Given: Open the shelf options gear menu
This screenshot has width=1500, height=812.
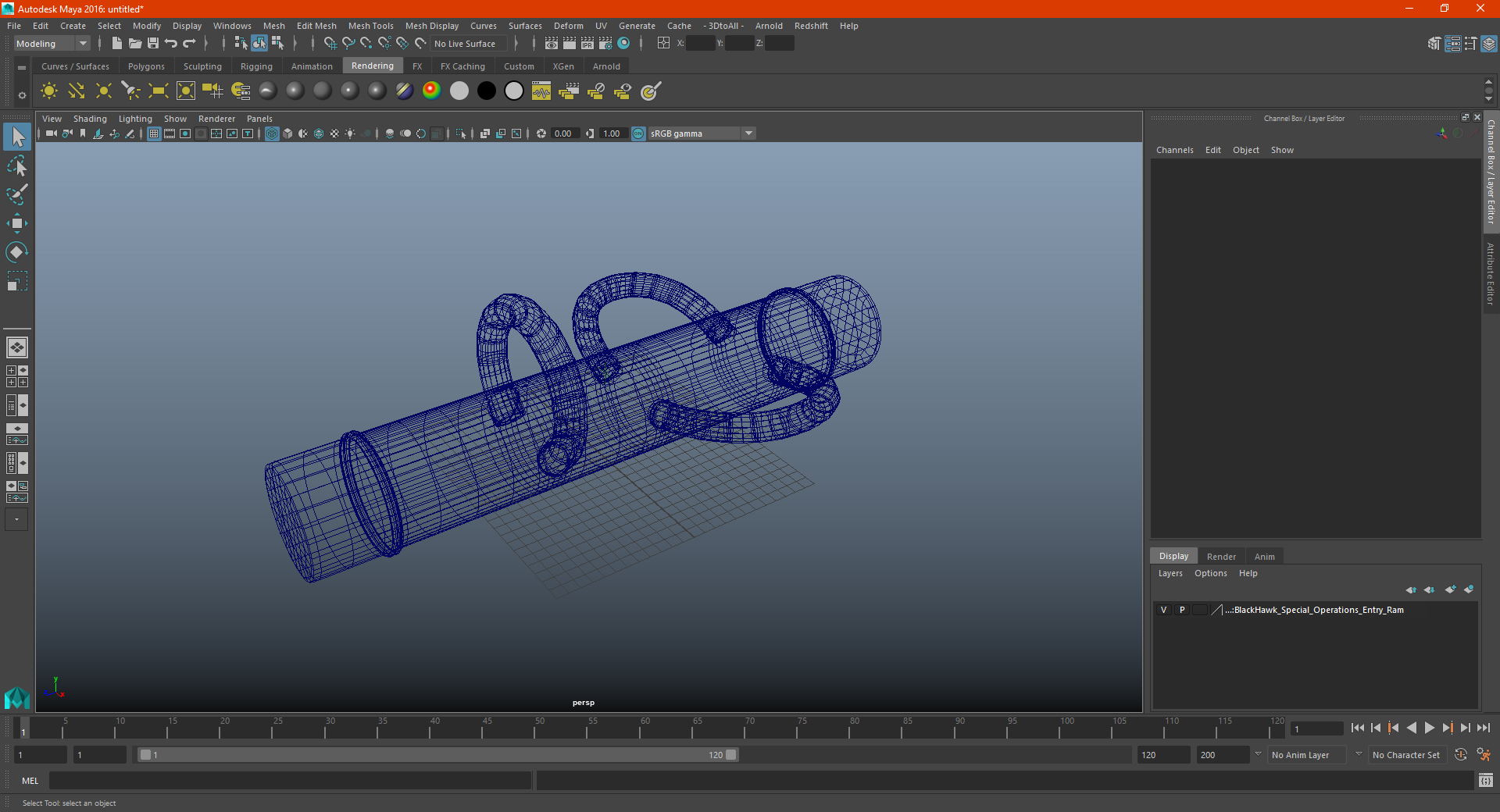Looking at the screenshot, I should point(22,95).
